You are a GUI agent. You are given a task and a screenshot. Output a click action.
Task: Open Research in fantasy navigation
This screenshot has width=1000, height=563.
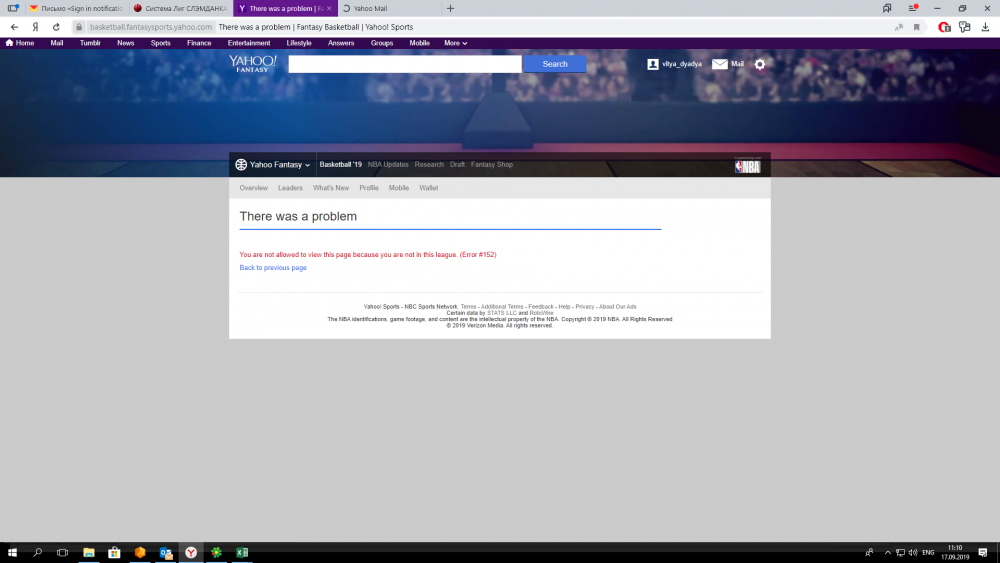429,165
